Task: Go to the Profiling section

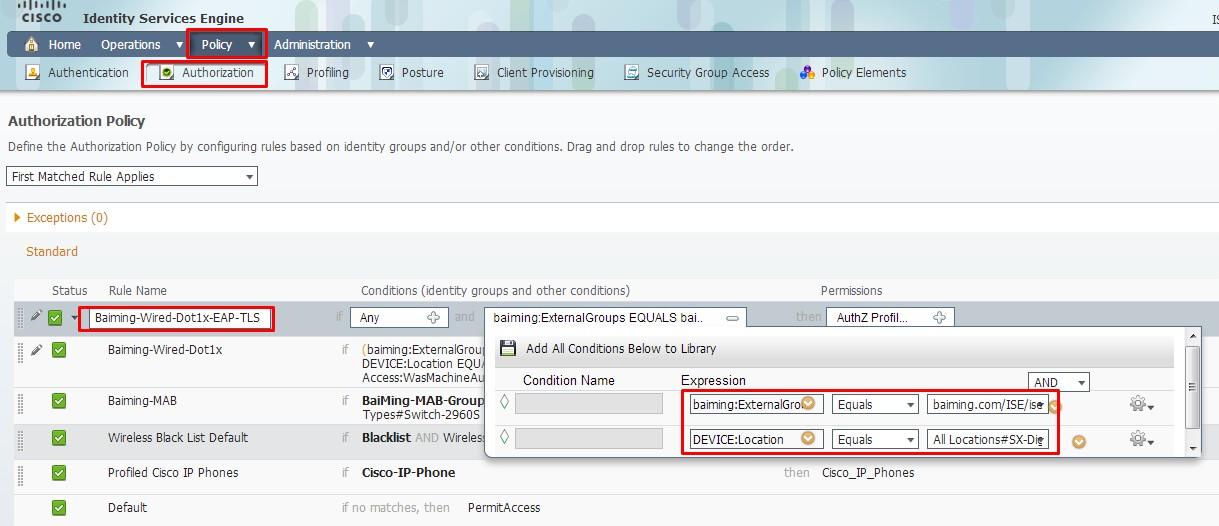Action: pos(317,73)
